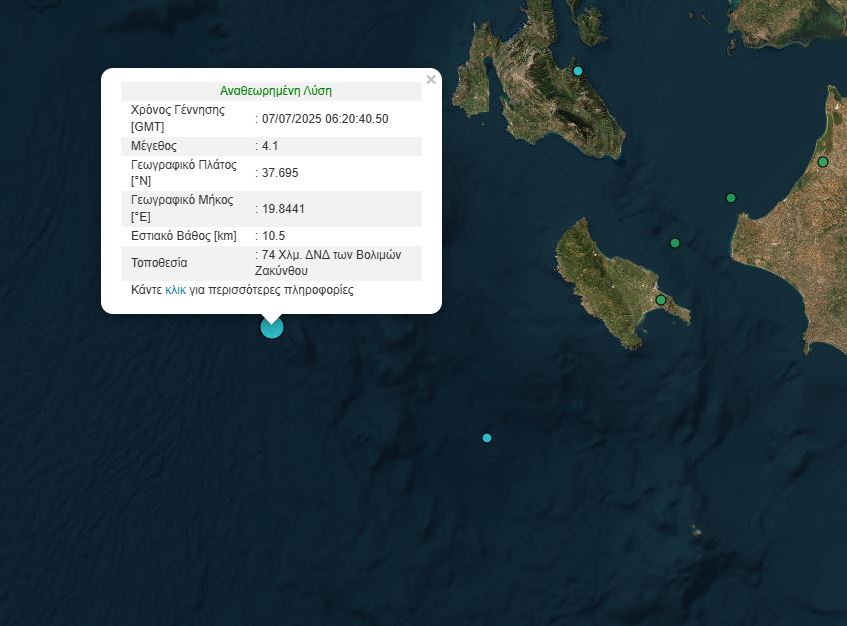The width and height of the screenshot is (847, 626).
Task: Click the focal depth value 10.5
Action: tap(273, 236)
